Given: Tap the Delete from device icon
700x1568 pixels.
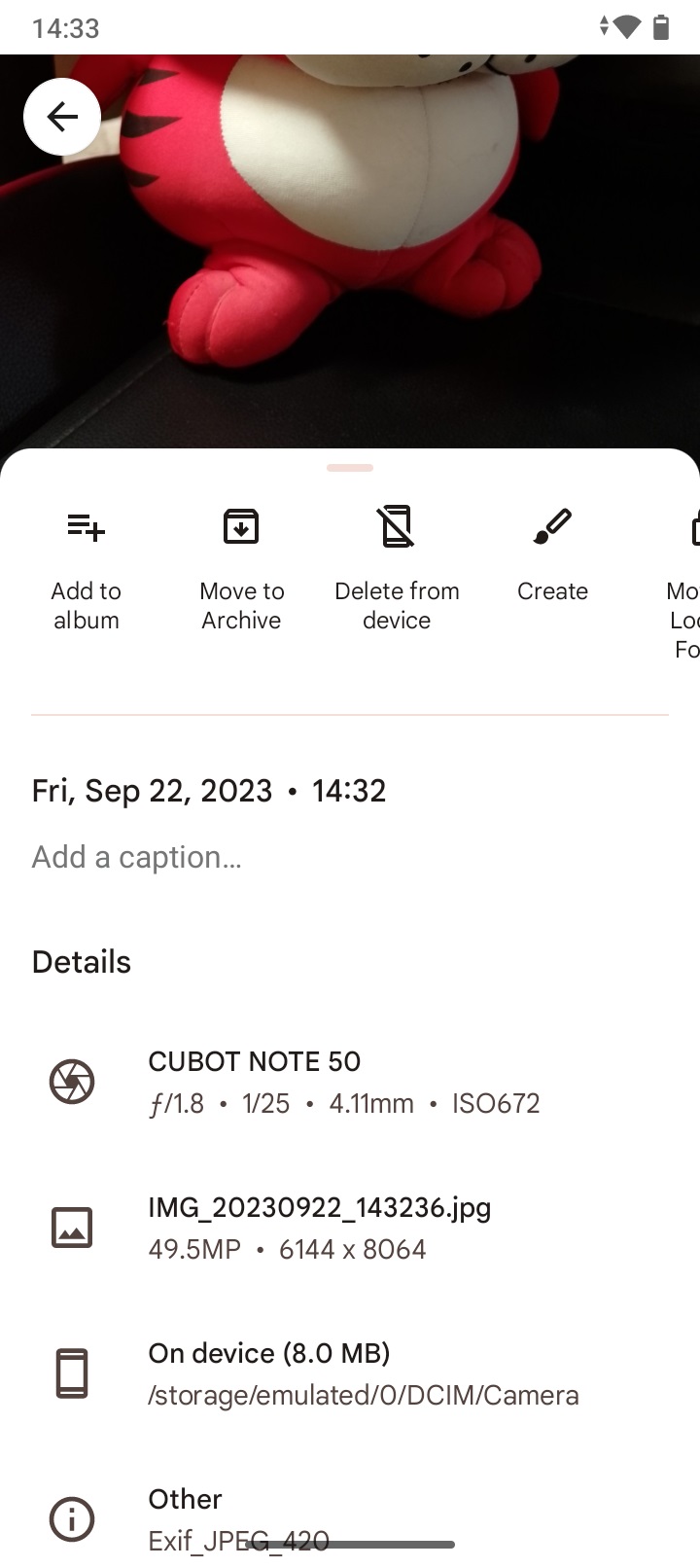Looking at the screenshot, I should point(397,526).
